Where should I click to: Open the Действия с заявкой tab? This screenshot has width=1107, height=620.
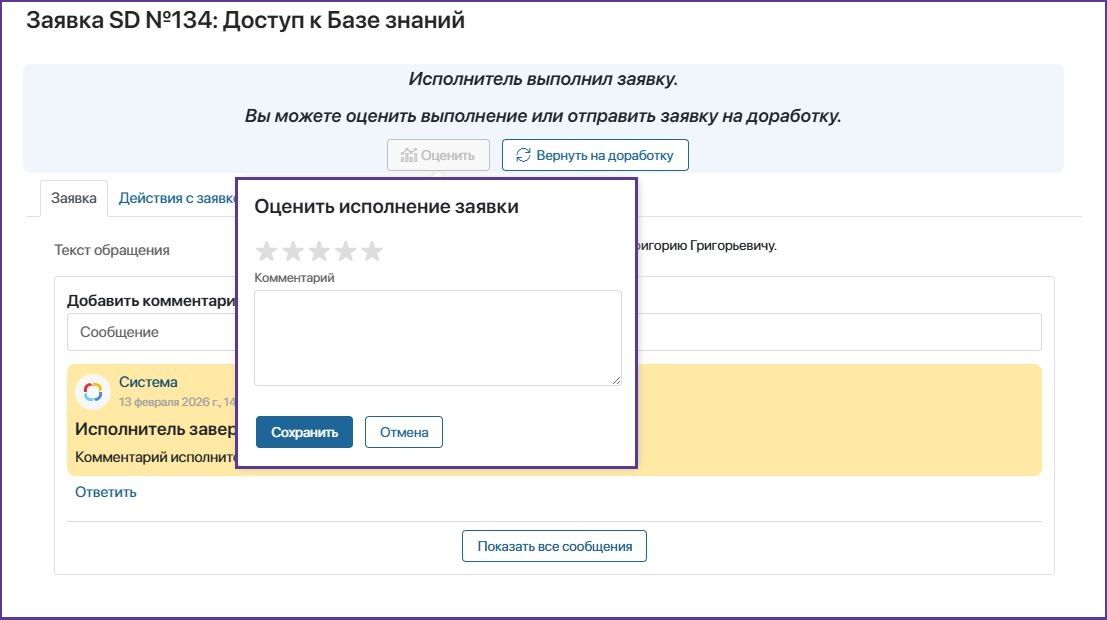176,198
